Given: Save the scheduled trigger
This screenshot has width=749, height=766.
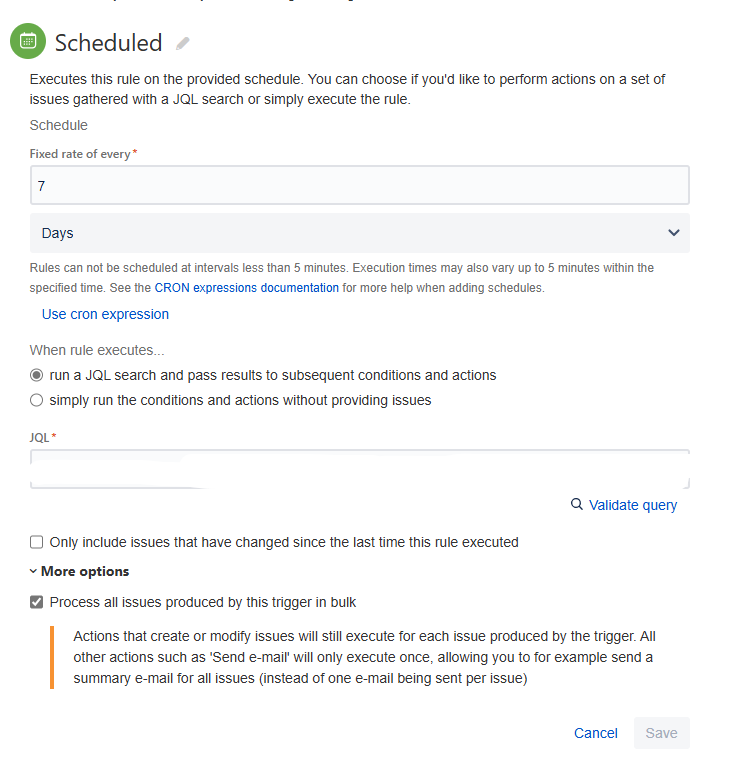Looking at the screenshot, I should click(x=662, y=733).
